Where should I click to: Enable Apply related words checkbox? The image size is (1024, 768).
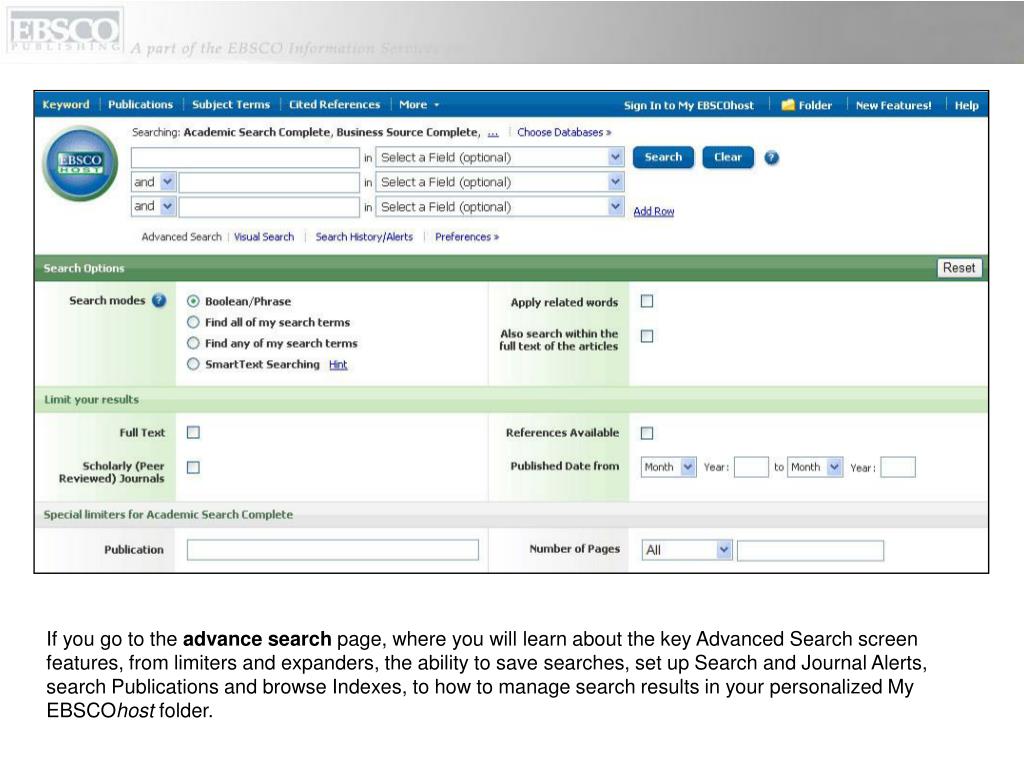coord(647,301)
